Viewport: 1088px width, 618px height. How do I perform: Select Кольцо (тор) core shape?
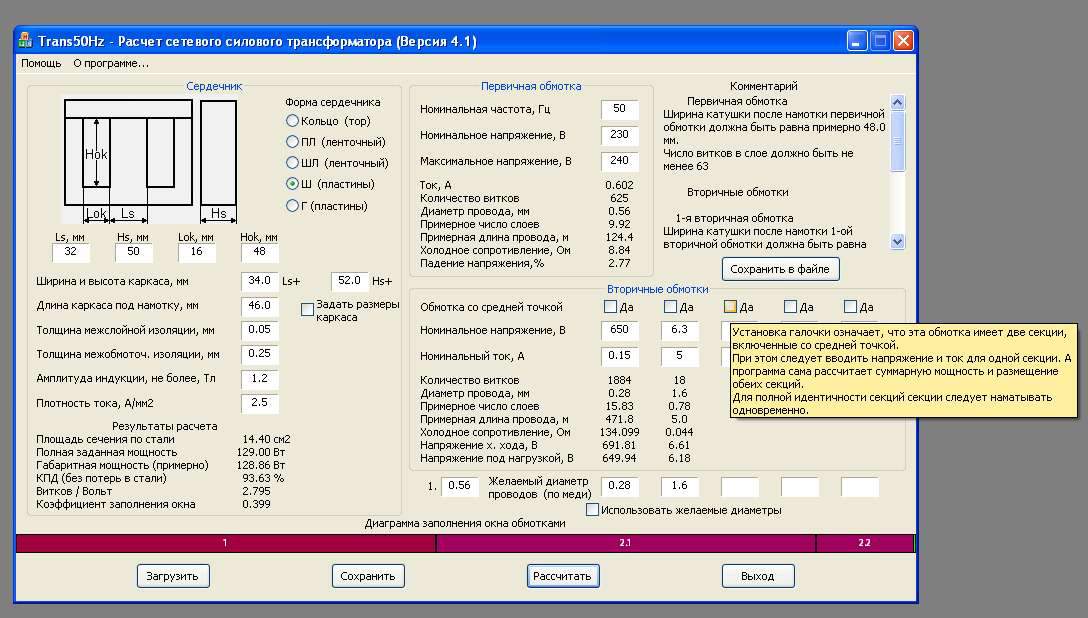coord(293,121)
